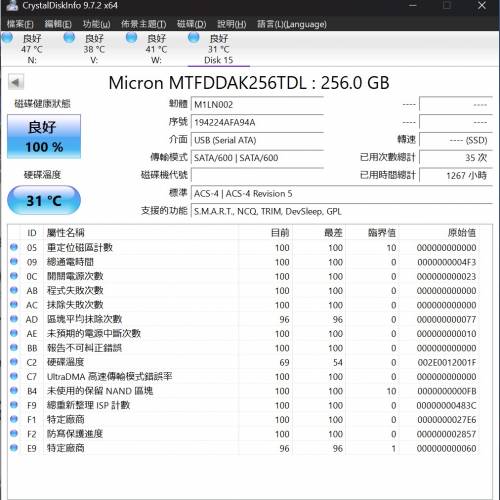Select the 防寫保護進度 attribute name

point(75,434)
